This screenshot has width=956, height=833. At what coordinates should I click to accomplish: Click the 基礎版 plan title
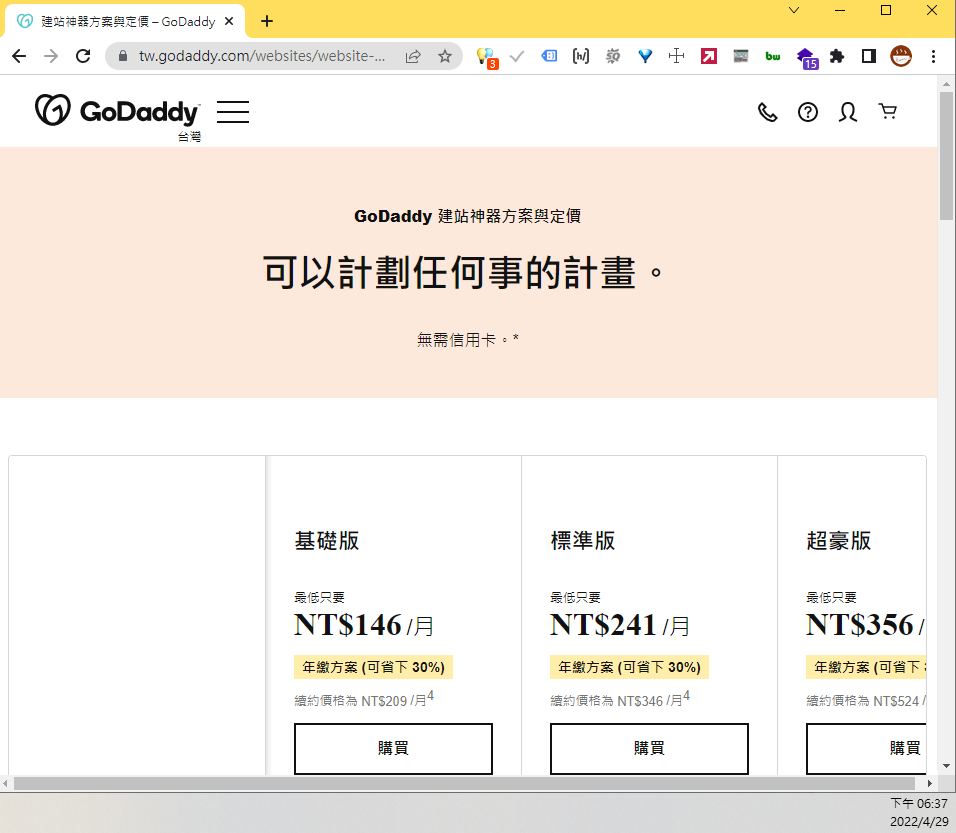coord(327,541)
